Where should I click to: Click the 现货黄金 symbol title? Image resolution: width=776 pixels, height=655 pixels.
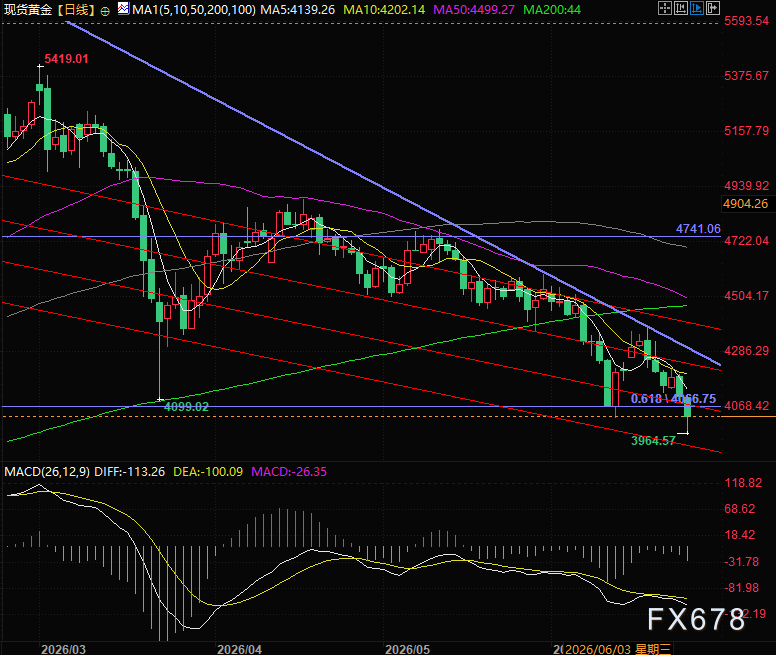click(28, 10)
